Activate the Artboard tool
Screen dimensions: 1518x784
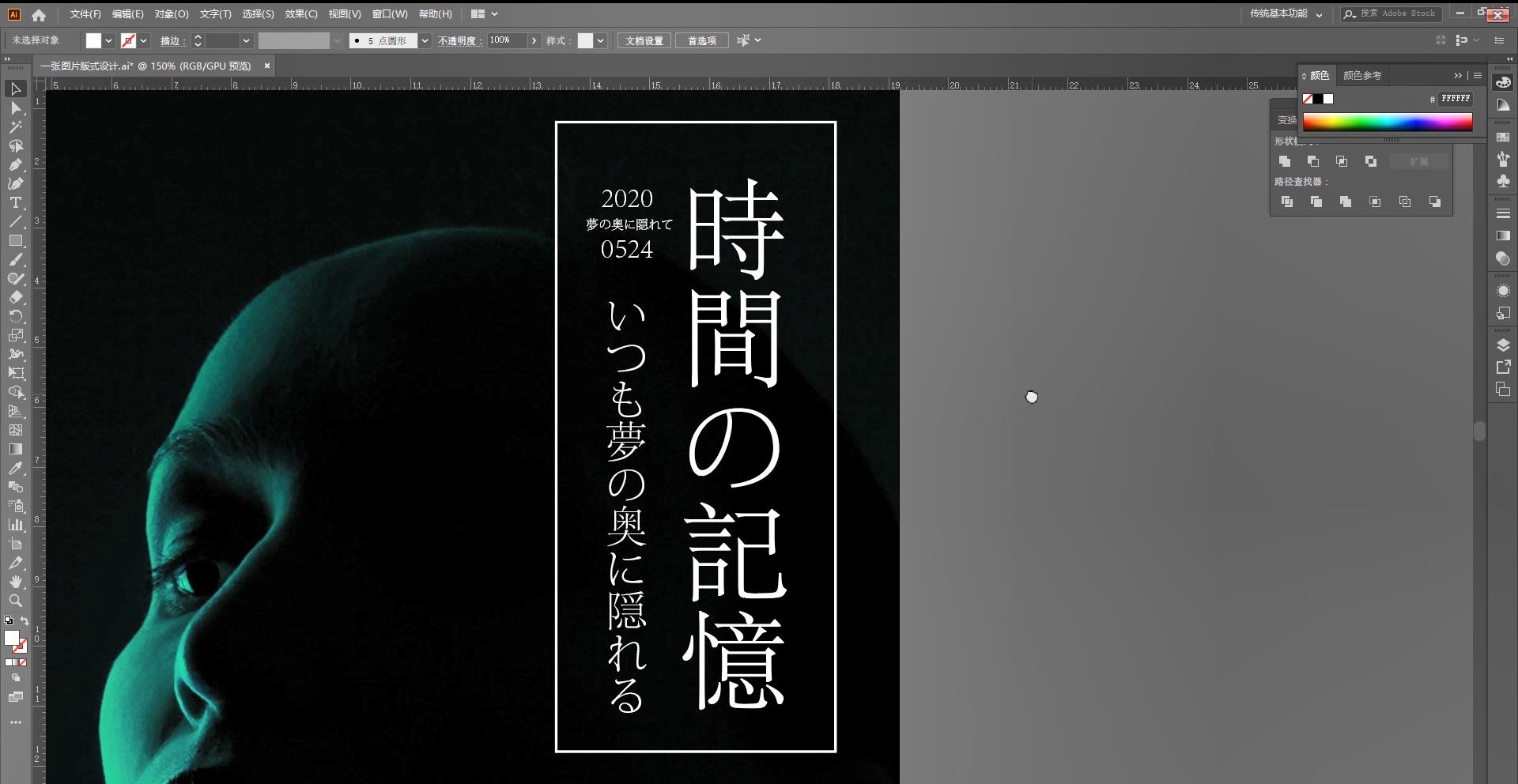click(16, 545)
